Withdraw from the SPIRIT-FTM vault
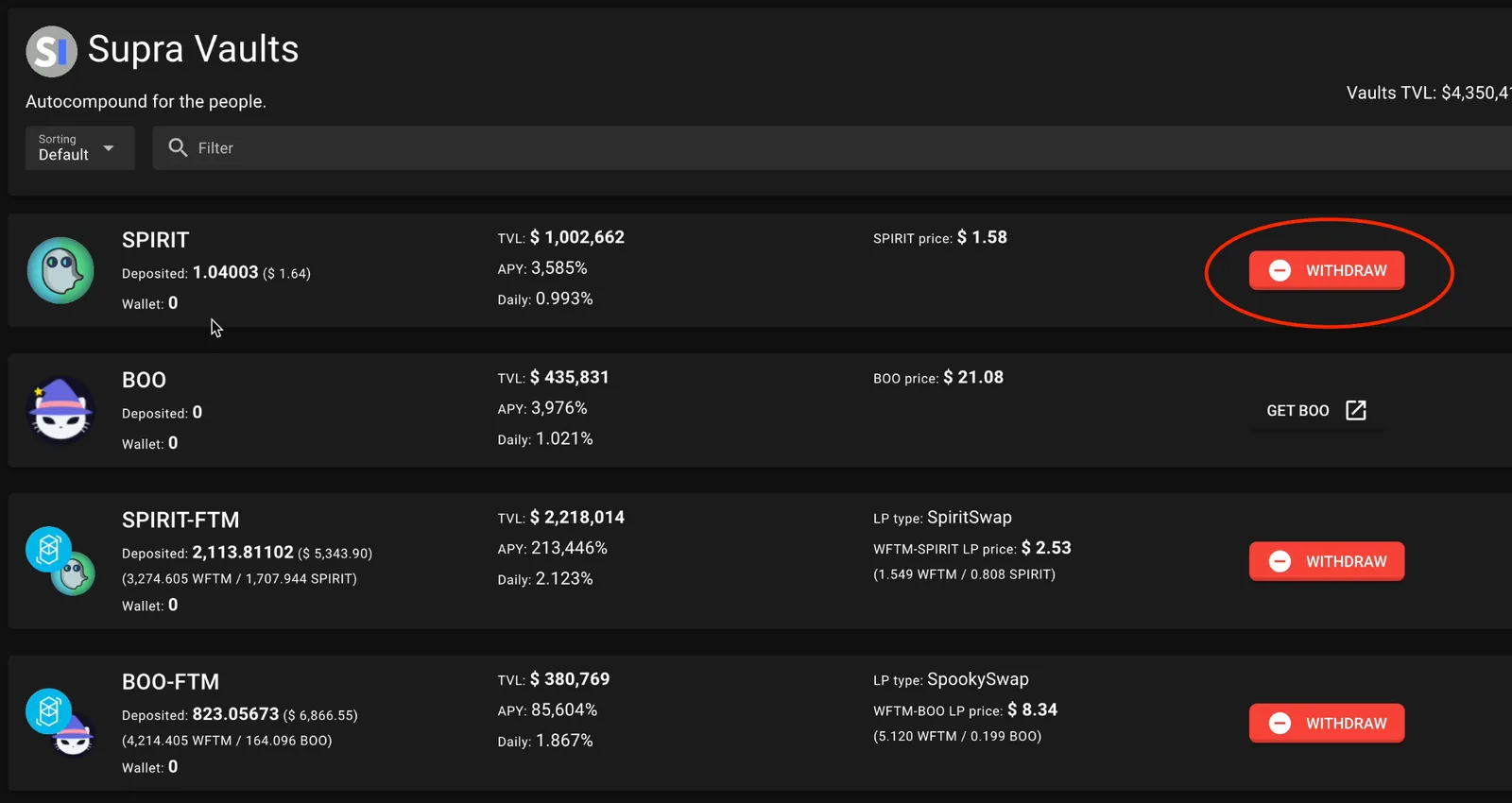This screenshot has width=1512, height=803. click(1327, 561)
